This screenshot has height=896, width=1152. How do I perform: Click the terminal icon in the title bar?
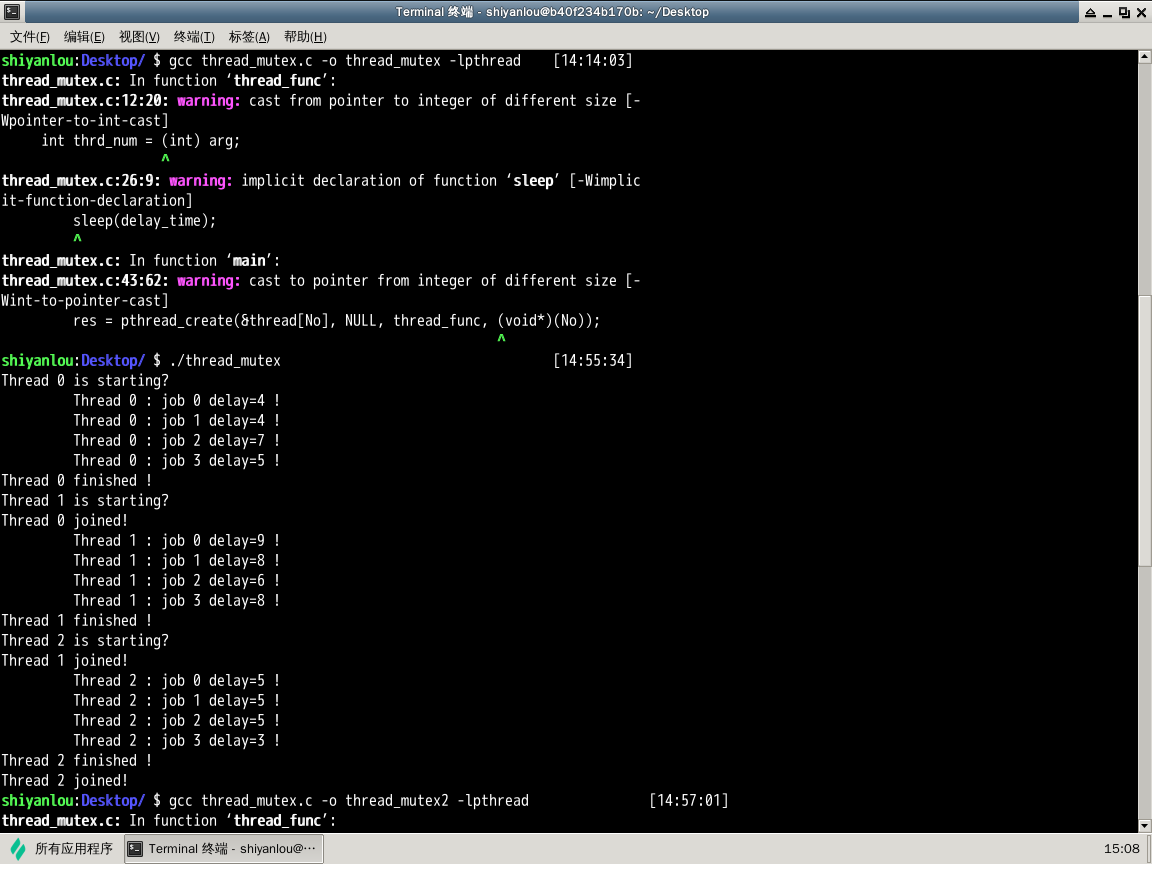click(9, 12)
